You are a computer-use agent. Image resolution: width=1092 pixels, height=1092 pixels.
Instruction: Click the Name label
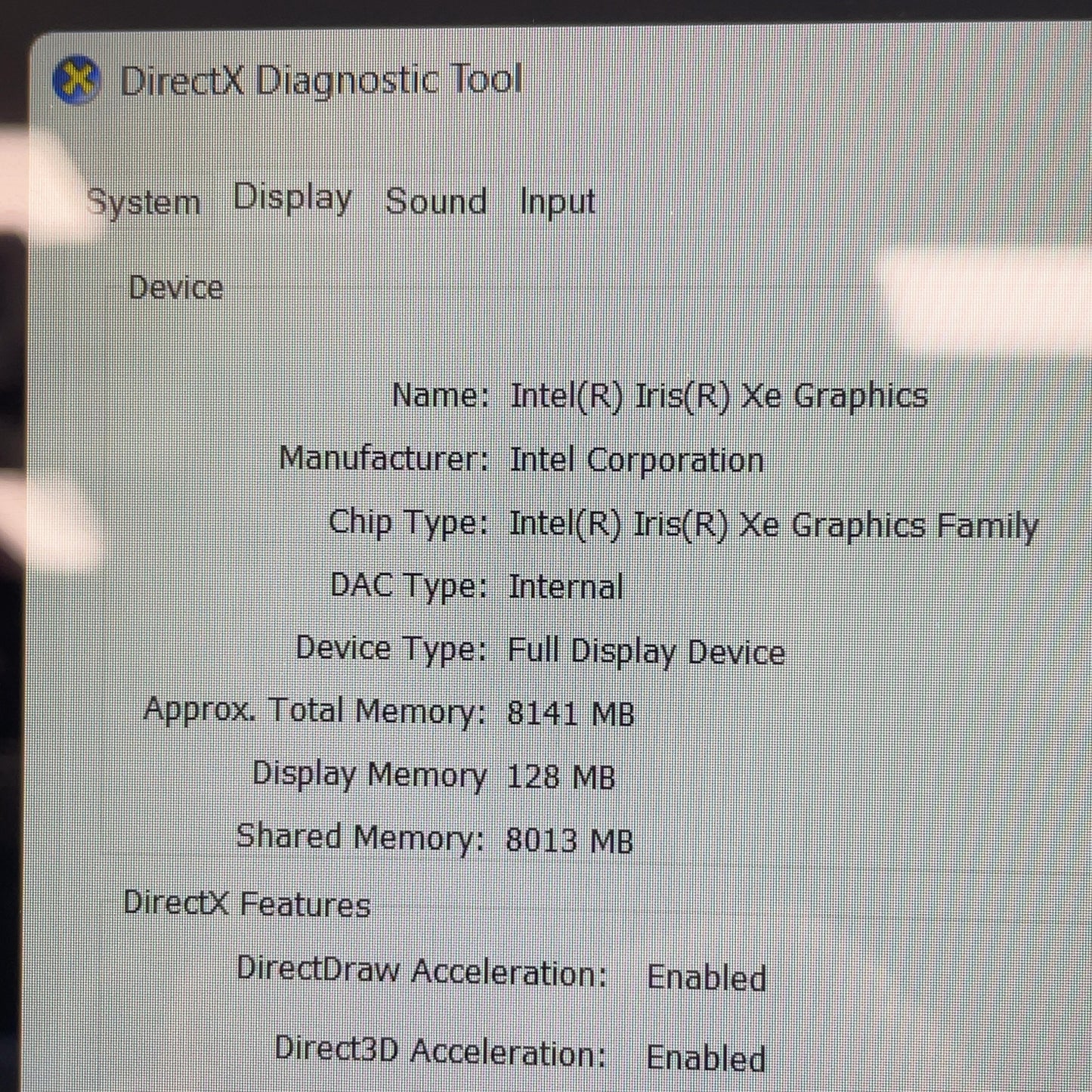click(x=441, y=394)
